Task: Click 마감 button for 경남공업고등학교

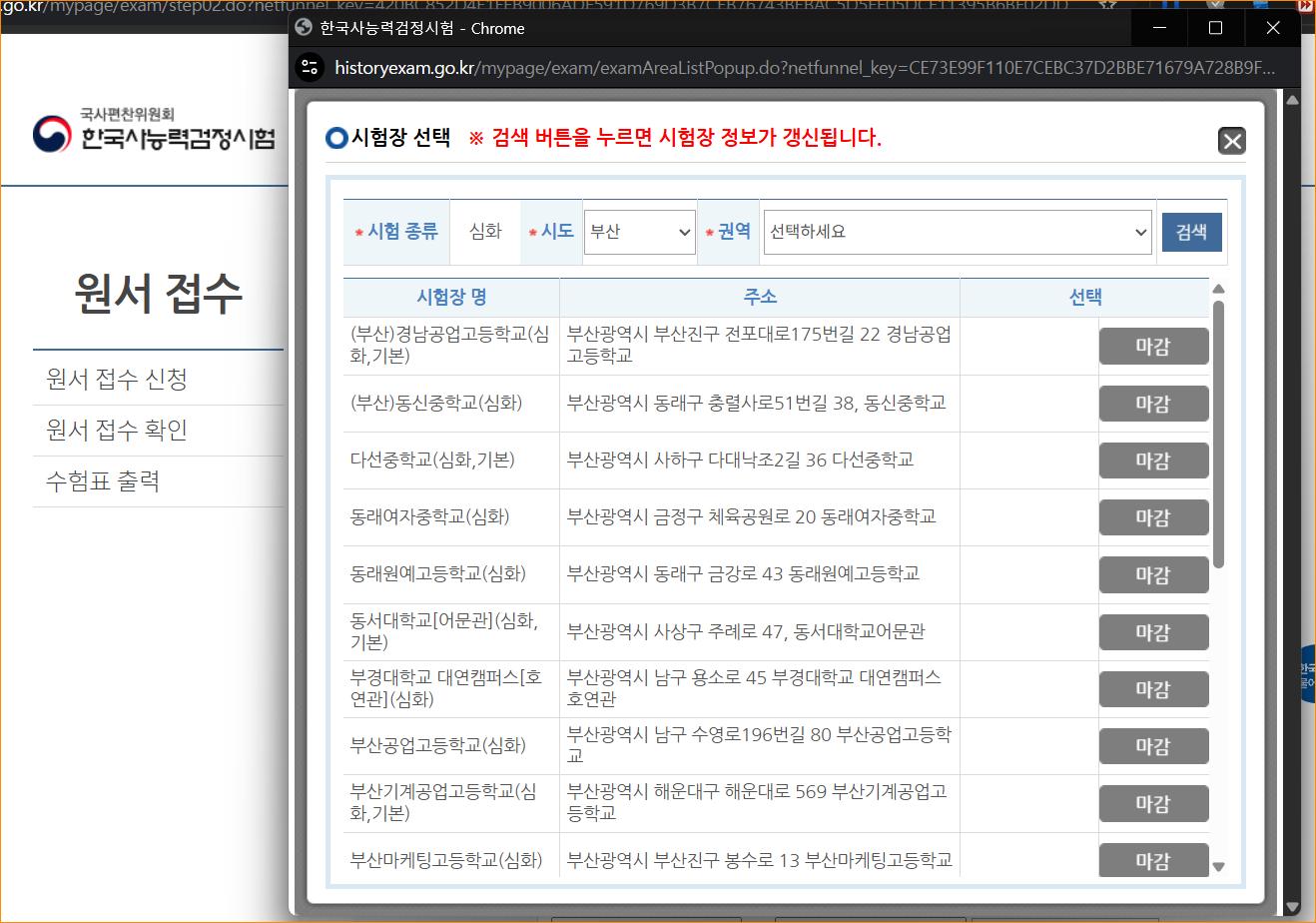Action: (1153, 347)
